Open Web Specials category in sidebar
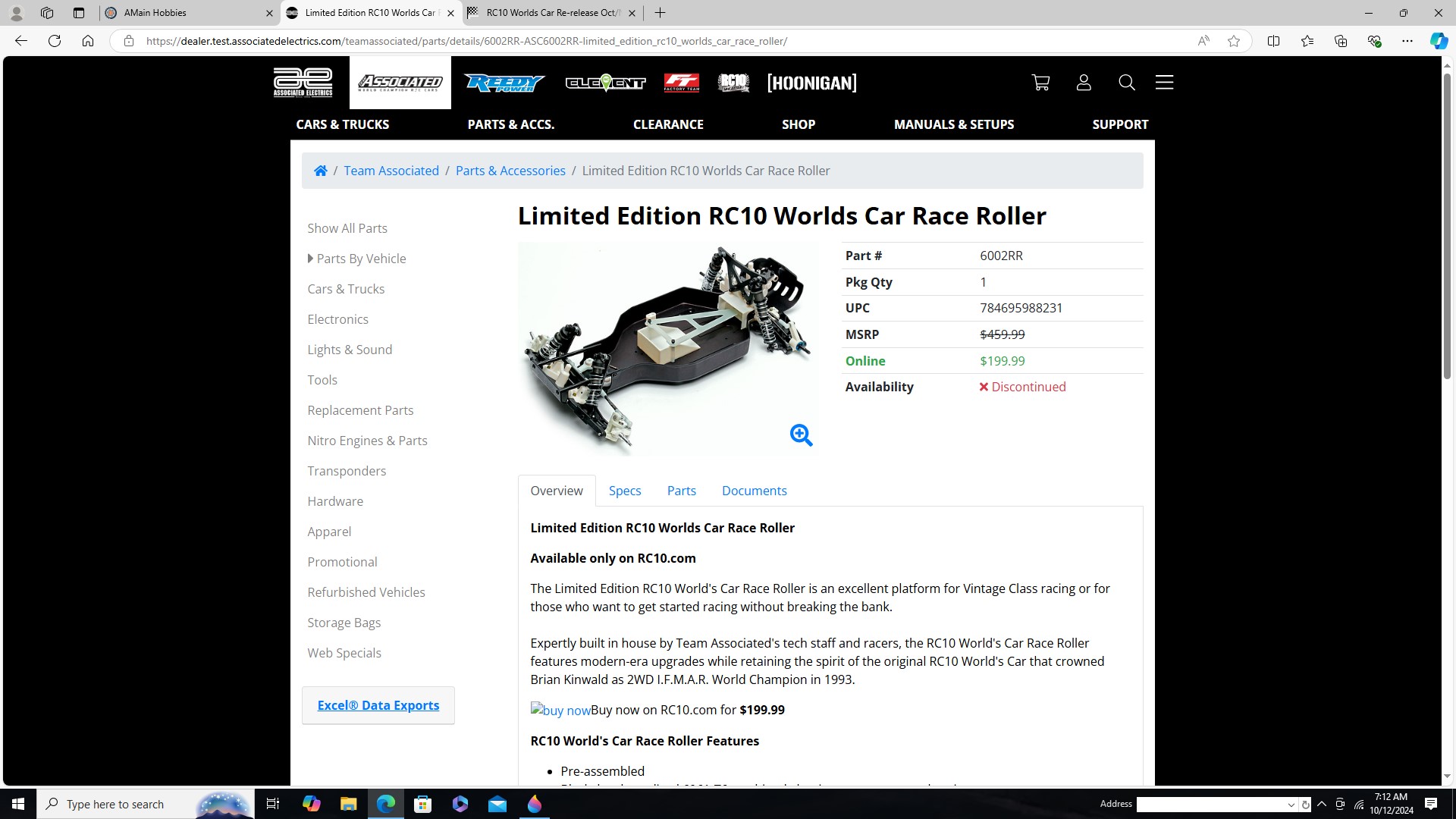The image size is (1456, 819). coord(344,653)
